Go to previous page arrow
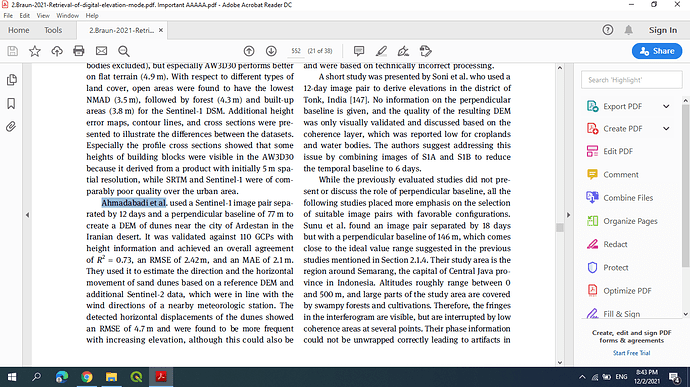The height and width of the screenshot is (387, 690). (249, 51)
